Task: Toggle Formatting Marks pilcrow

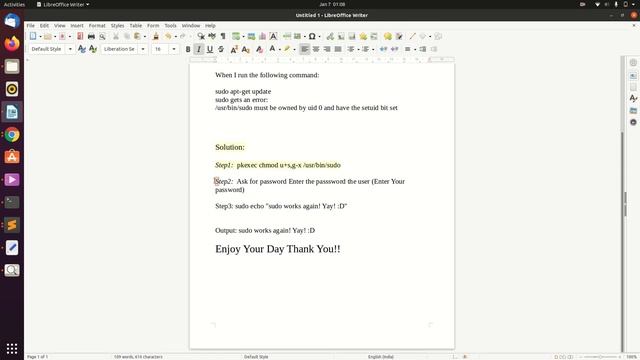Action: (223, 36)
